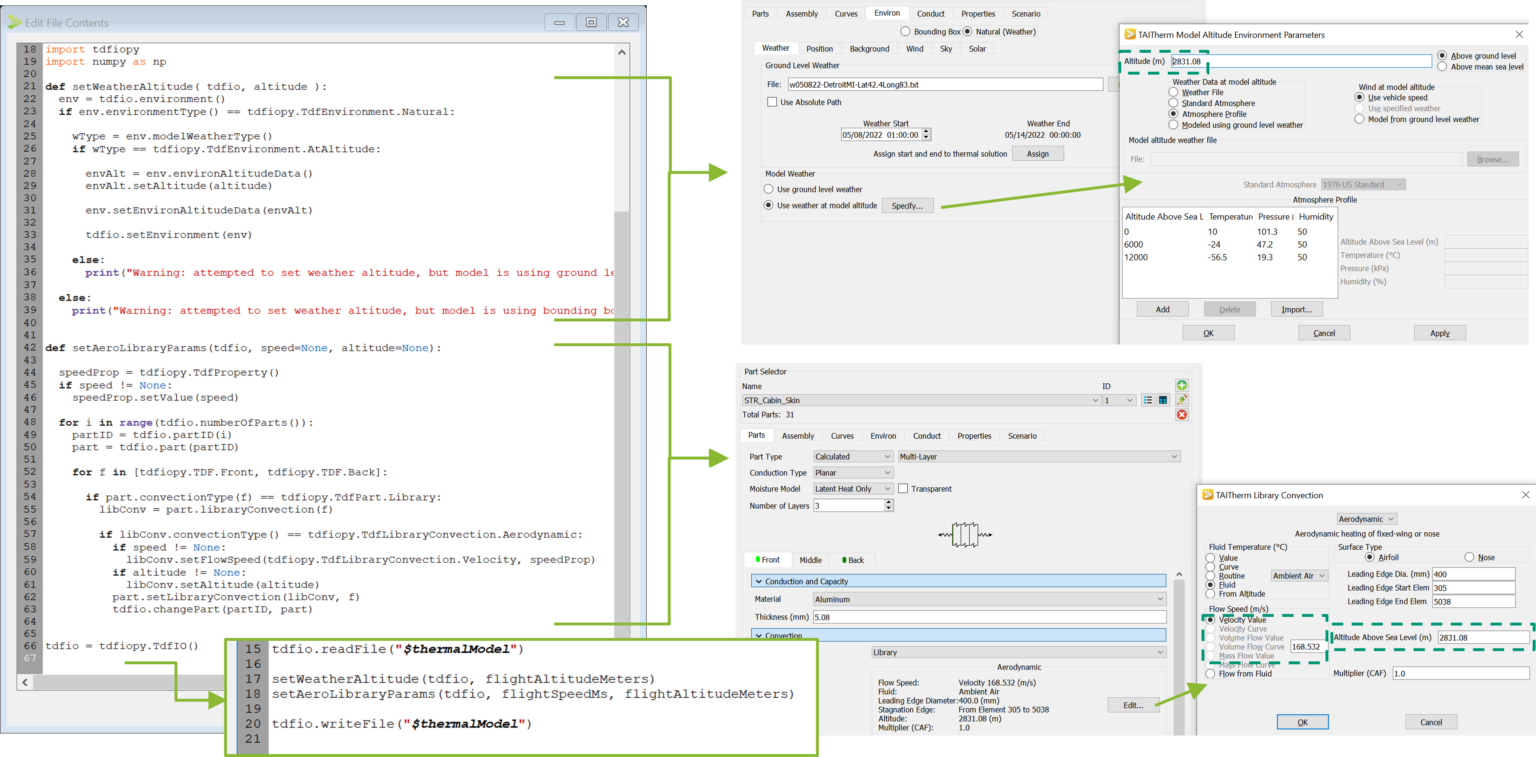
Task: Switch to the Solar tab
Action: click(x=977, y=48)
